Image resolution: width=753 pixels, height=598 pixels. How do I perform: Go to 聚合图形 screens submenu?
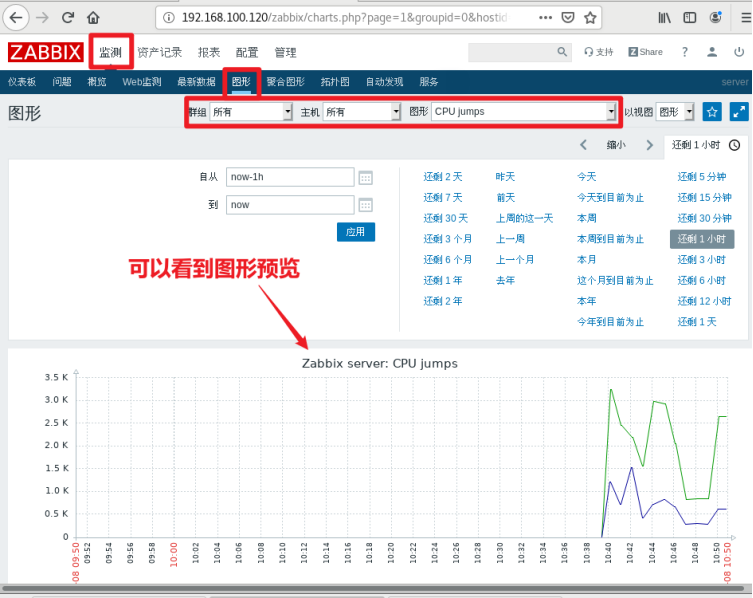pos(286,82)
